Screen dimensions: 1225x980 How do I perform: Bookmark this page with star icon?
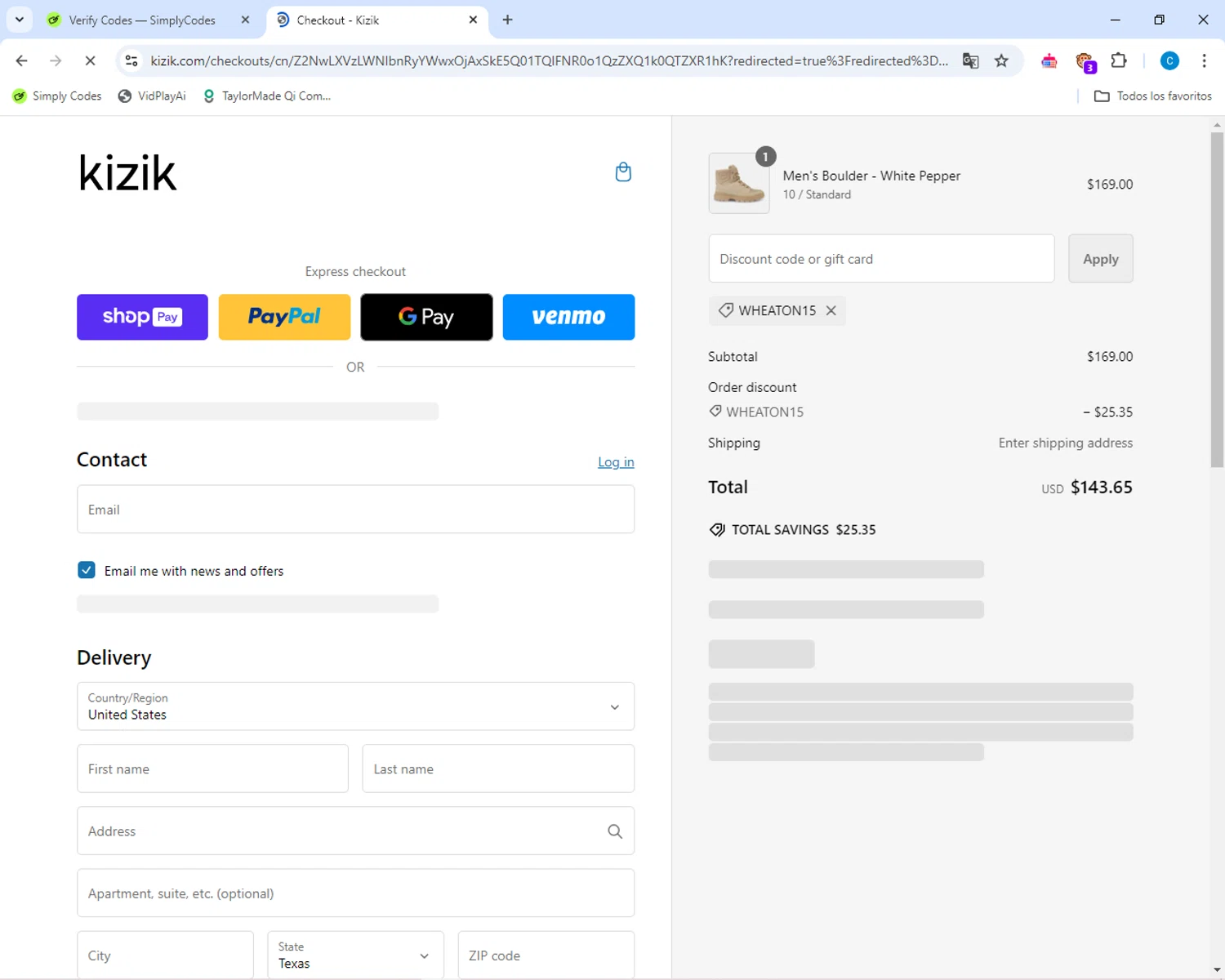1001,60
